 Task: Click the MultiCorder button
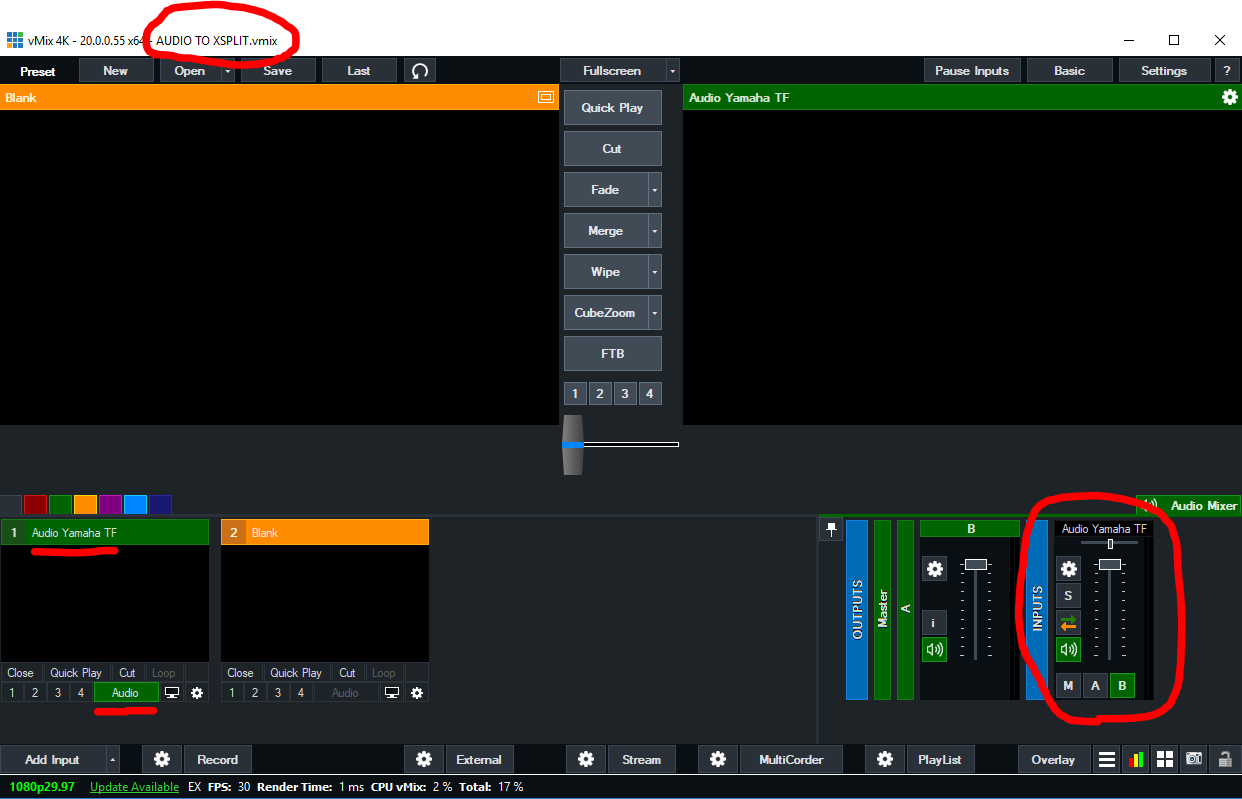791,759
